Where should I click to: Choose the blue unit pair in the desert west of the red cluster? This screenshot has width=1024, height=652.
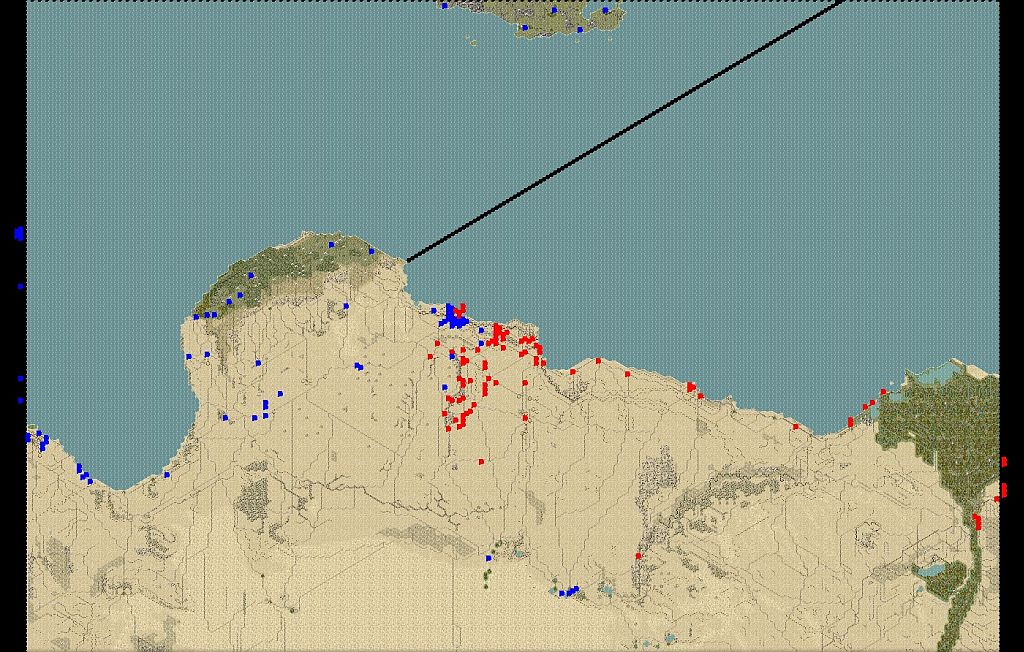pyautogui.click(x=359, y=367)
